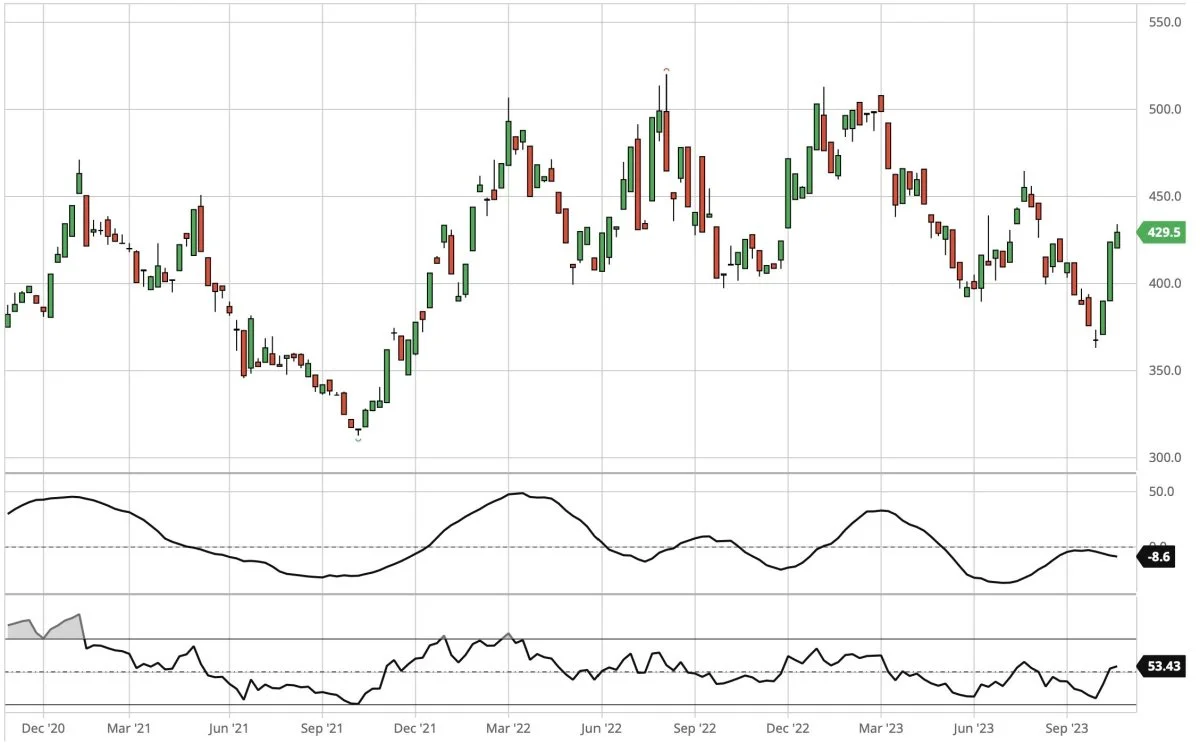Click the 429.5 current price tag
Screen dimensions: 1200x753
[x=1163, y=232]
